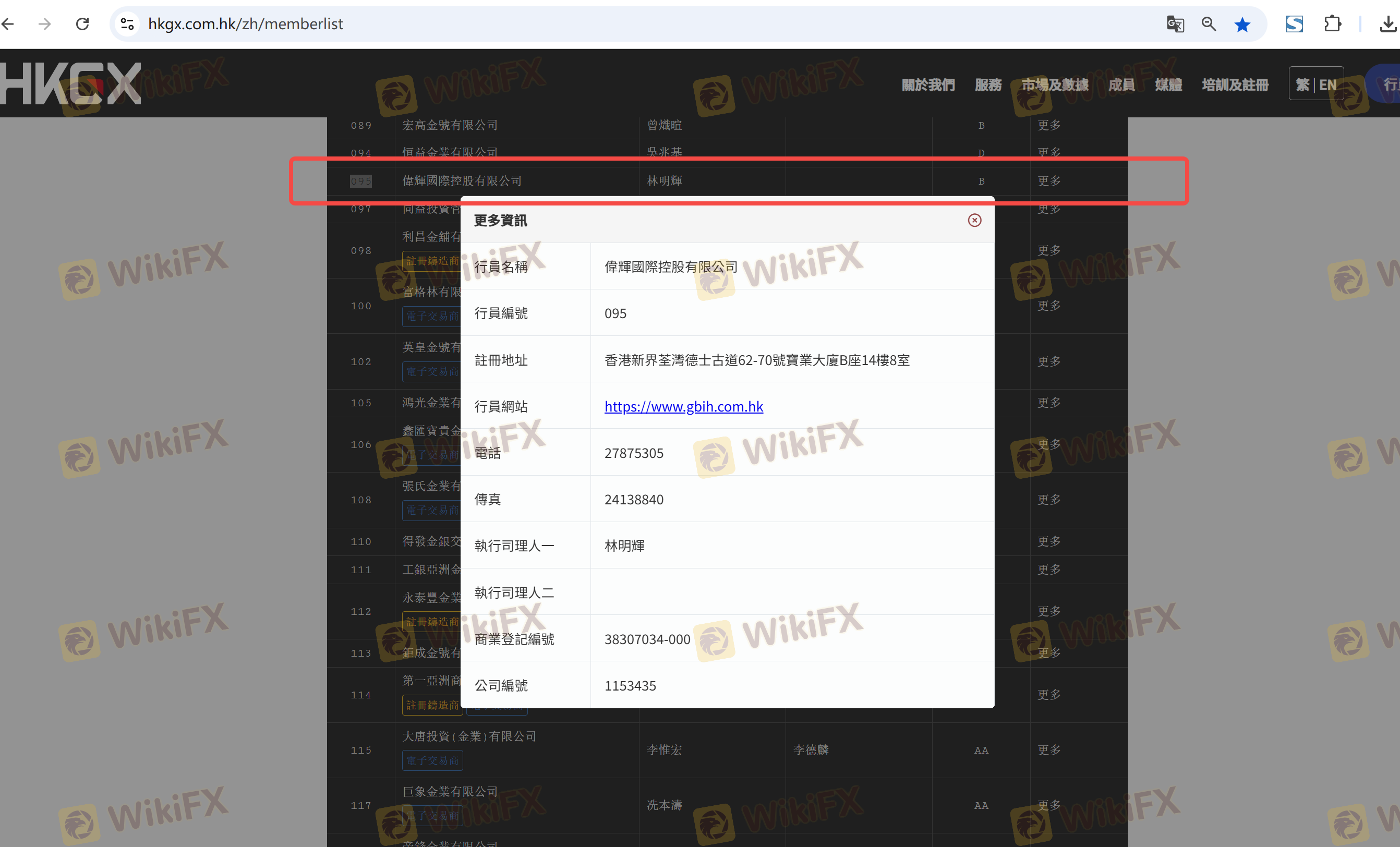Open https://www.gbih.com.hk member website link
1400x847 pixels.
[683, 406]
